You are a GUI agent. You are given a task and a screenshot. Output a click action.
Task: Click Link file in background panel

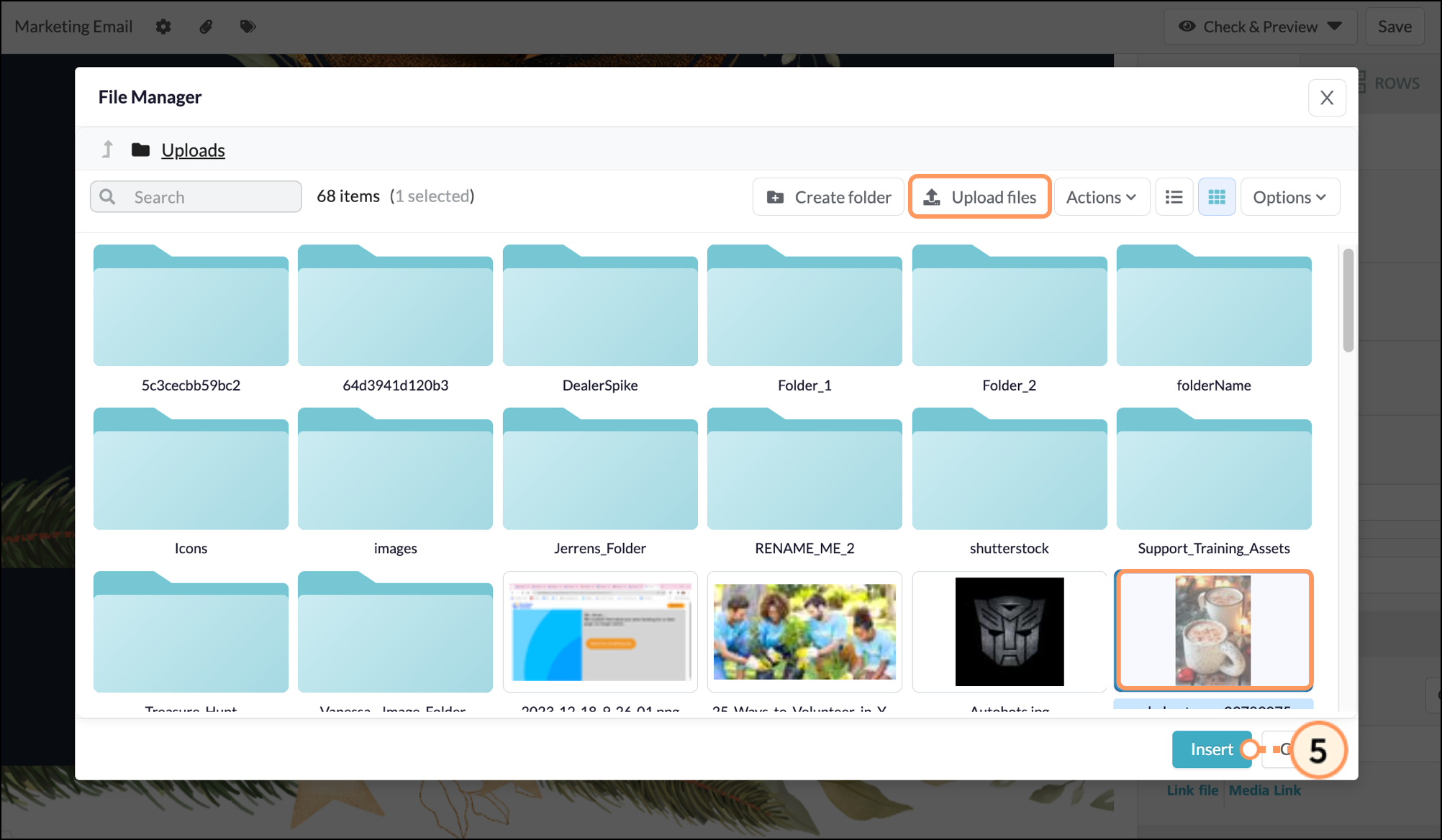[x=1192, y=790]
